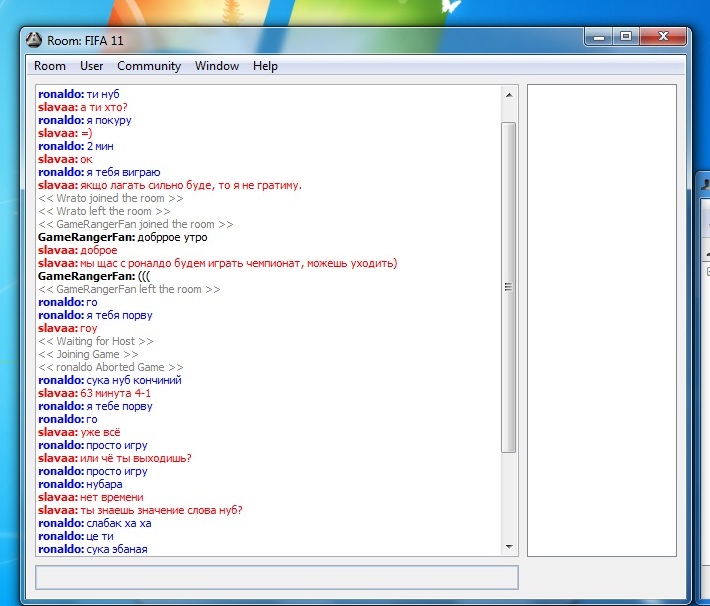Click the message 'ronaldo: я тебя виграю'
710x606 pixels.
click(x=99, y=173)
